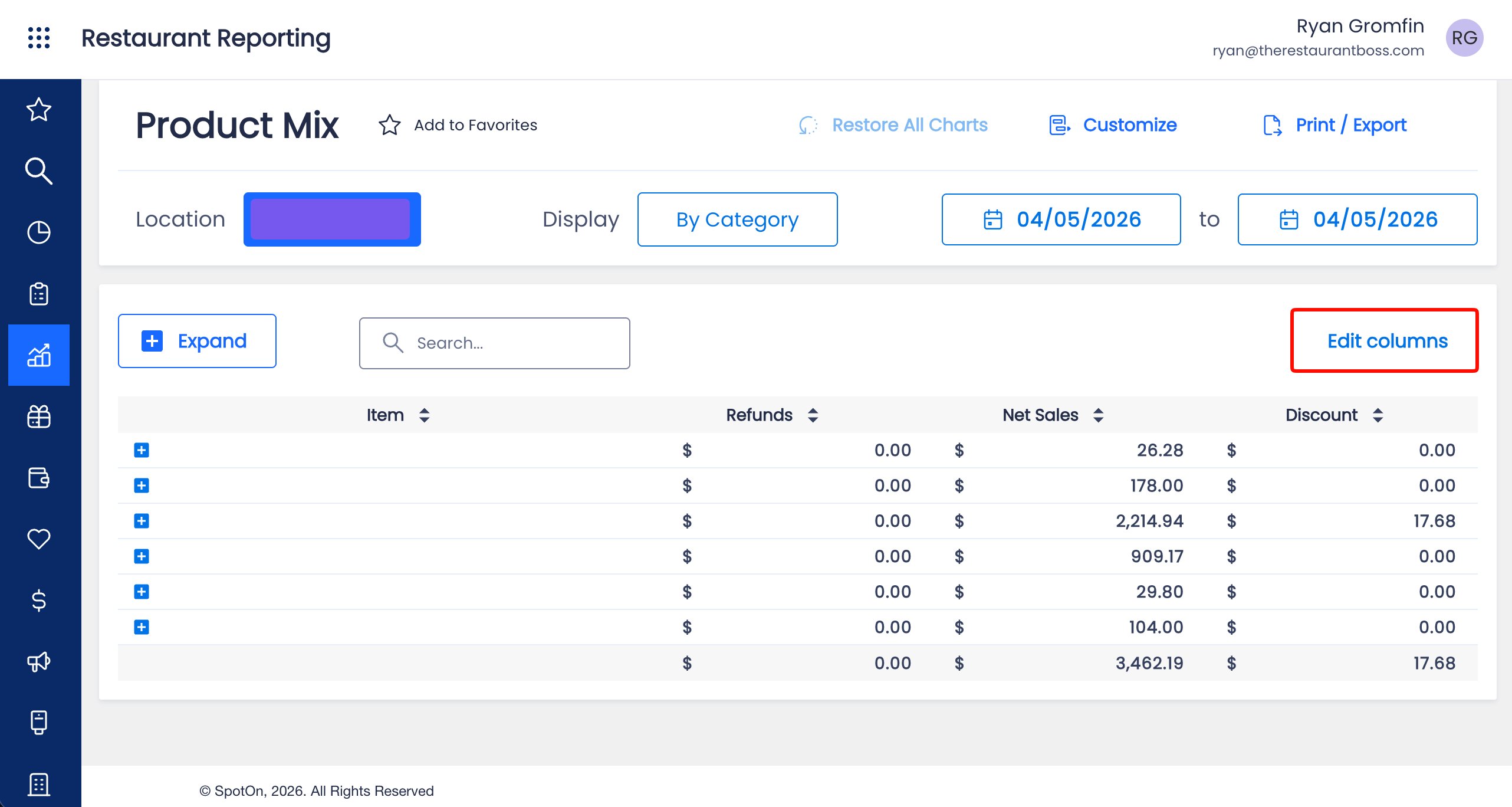Screen dimensions: 1512x807
Task: Select the pie chart sidebar icon
Action: [39, 232]
